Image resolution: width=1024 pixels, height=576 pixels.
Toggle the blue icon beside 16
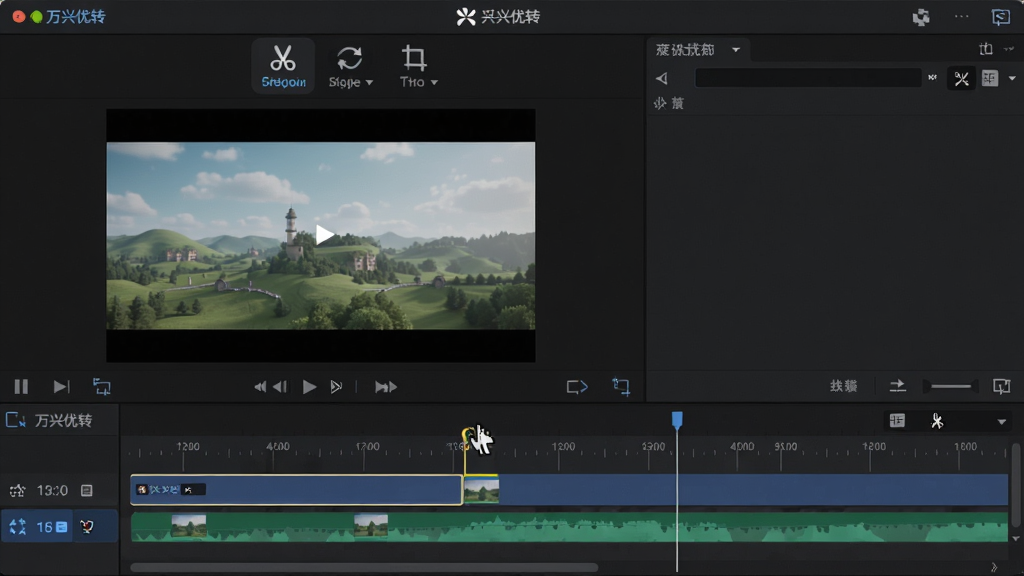click(61, 526)
